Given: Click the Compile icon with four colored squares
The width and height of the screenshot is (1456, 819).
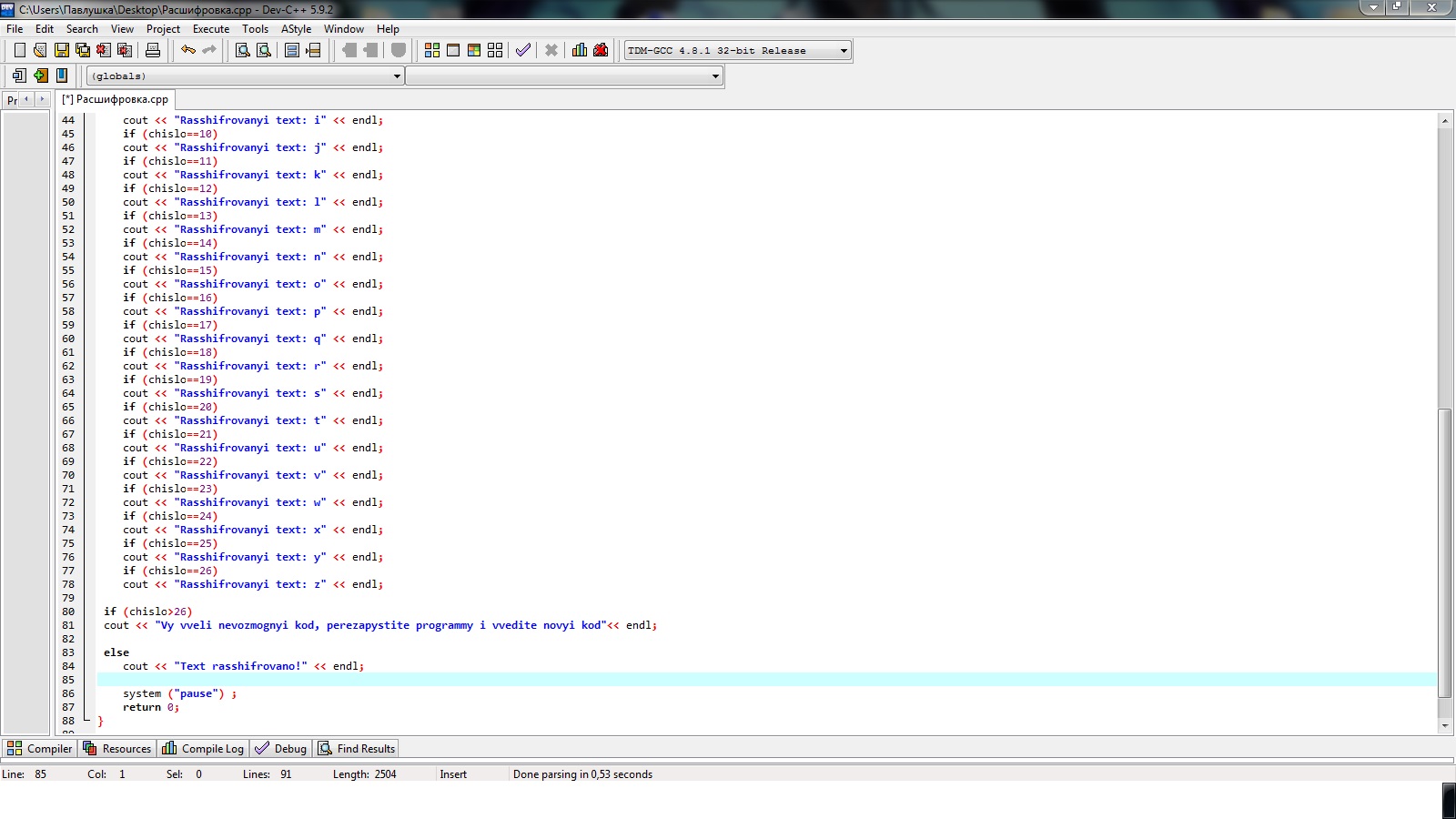Looking at the screenshot, I should tap(432, 50).
